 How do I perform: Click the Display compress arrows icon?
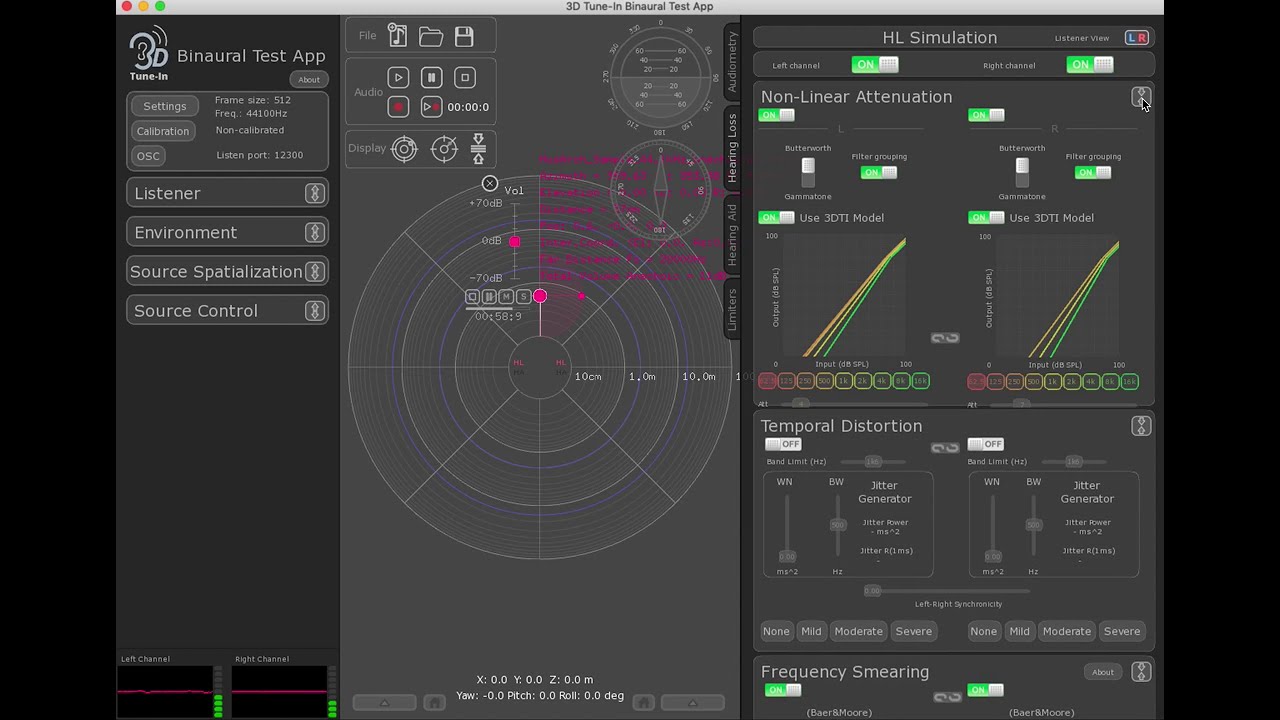pyautogui.click(x=478, y=149)
